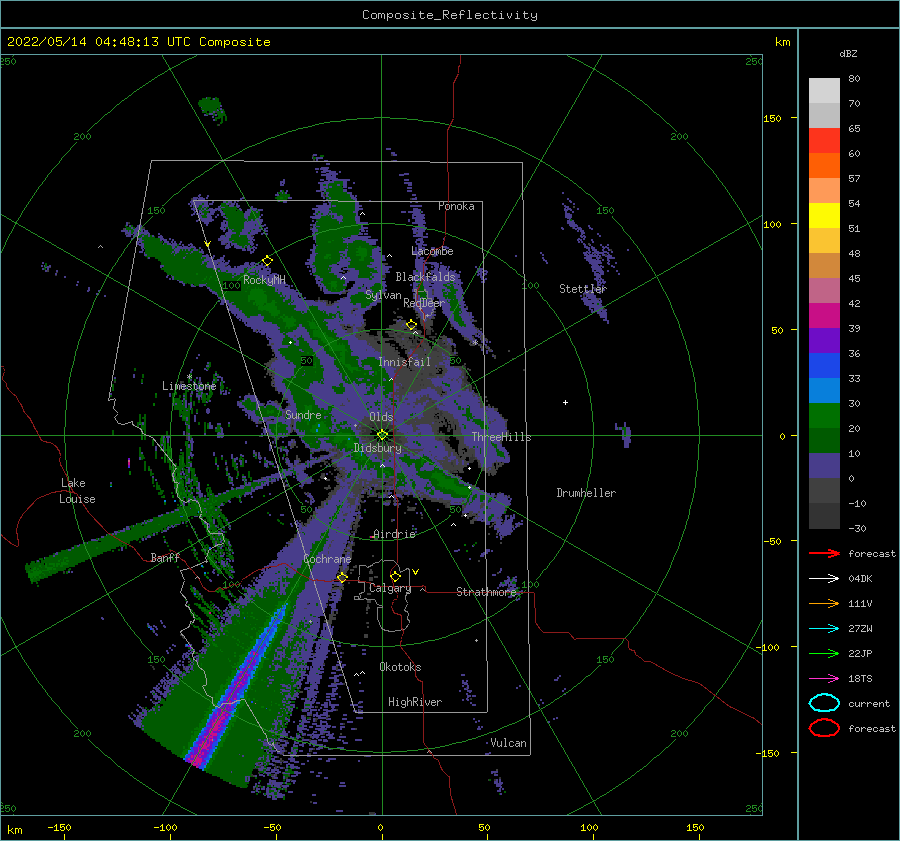Viewport: 900px width, 841px height.
Task: Click the cyan current ellipse icon
Action: tap(824, 703)
